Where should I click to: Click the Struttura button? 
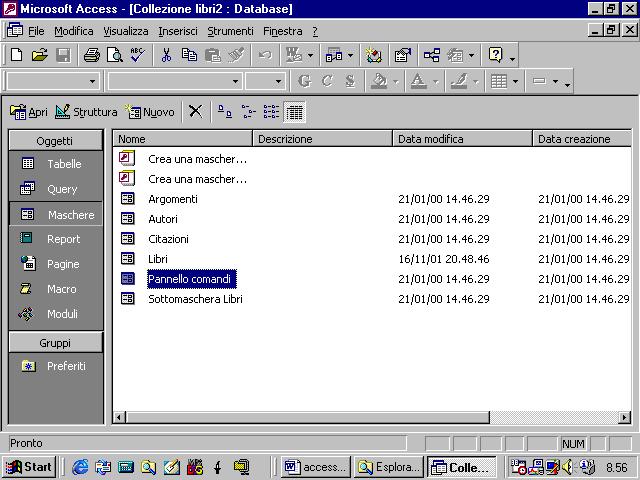(x=86, y=111)
